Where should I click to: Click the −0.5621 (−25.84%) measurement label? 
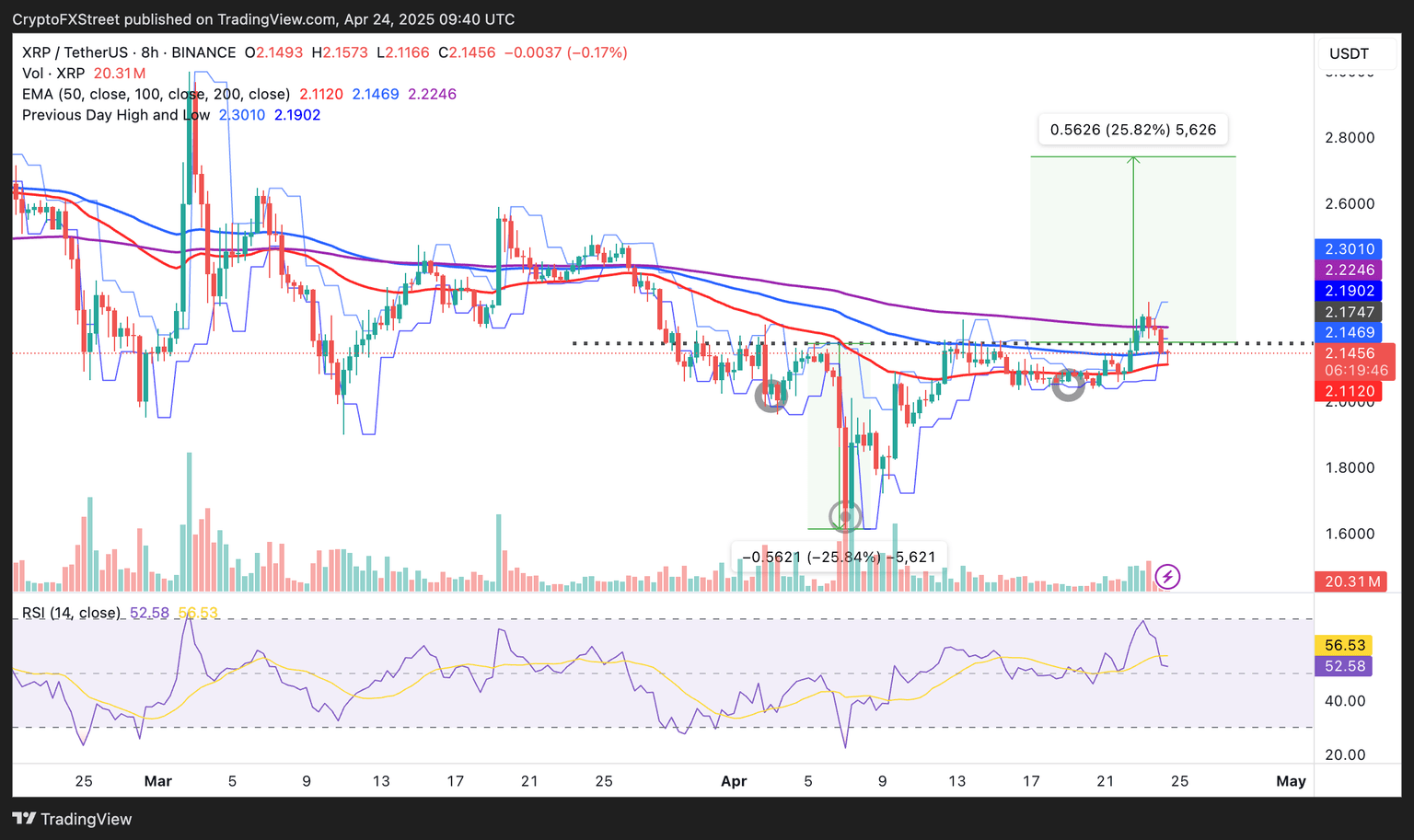point(839,557)
